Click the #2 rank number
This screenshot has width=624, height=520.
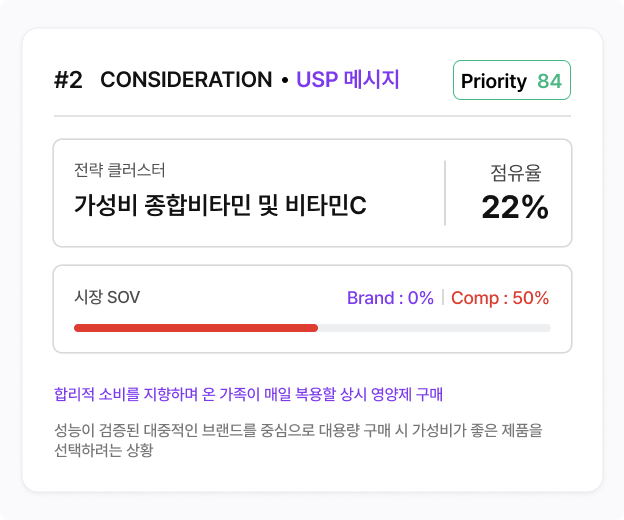pos(68,80)
